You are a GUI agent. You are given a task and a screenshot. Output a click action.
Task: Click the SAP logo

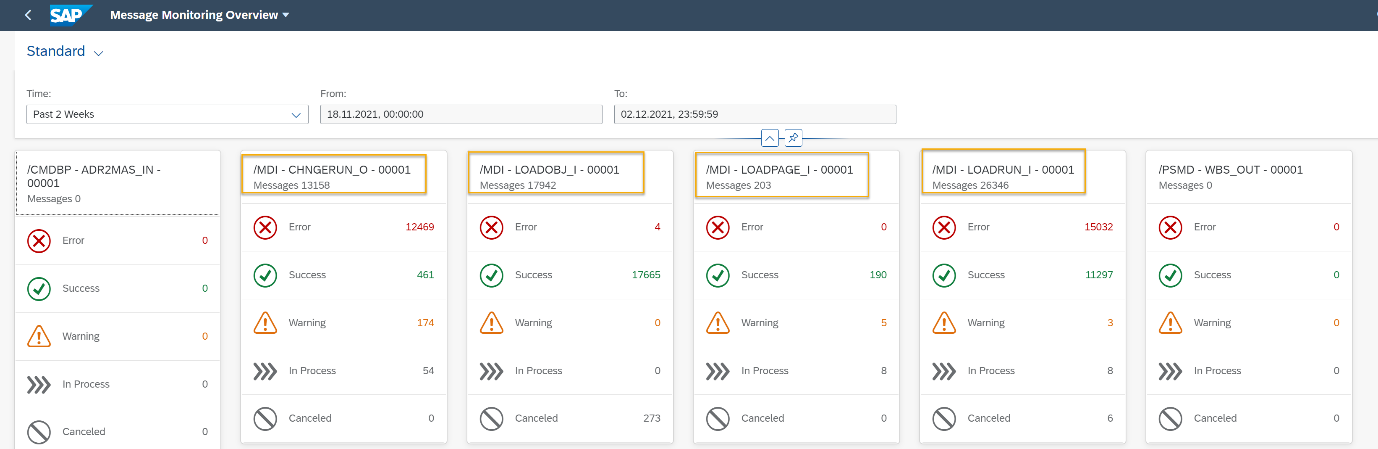point(71,15)
